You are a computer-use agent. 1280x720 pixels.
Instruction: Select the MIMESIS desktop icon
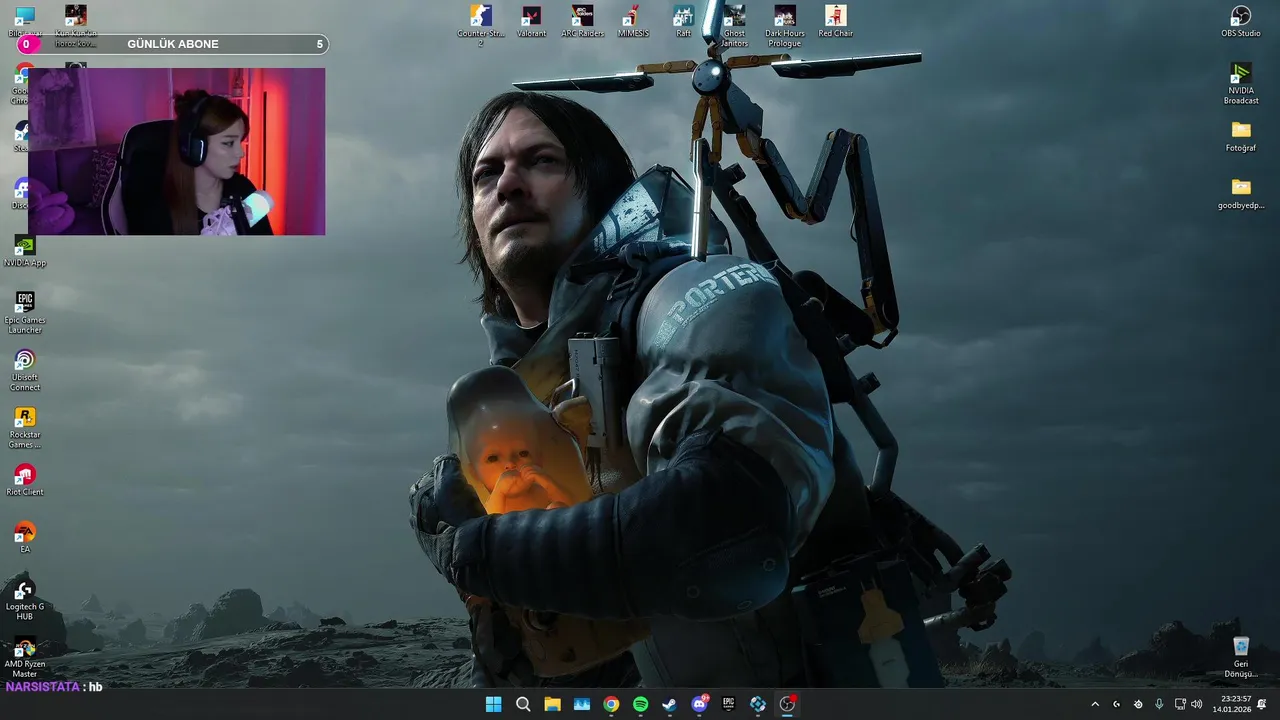click(x=632, y=22)
